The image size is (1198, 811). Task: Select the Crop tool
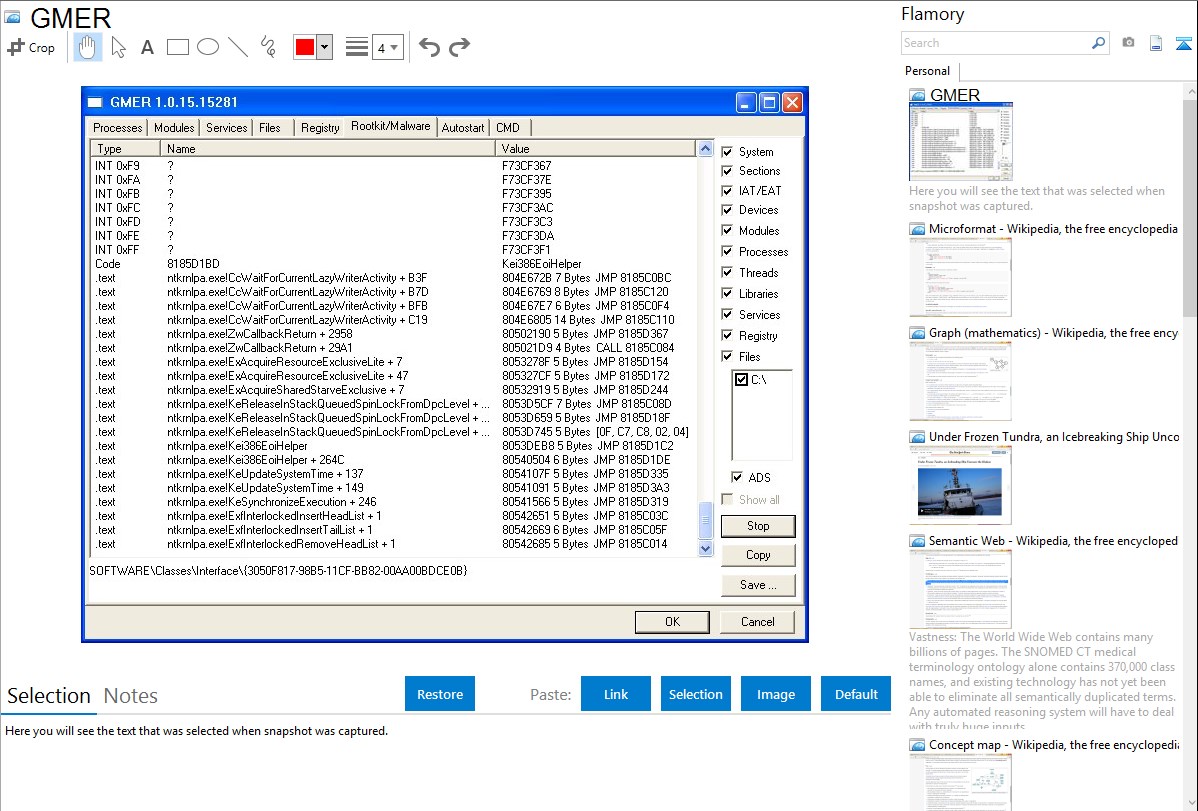[31, 47]
